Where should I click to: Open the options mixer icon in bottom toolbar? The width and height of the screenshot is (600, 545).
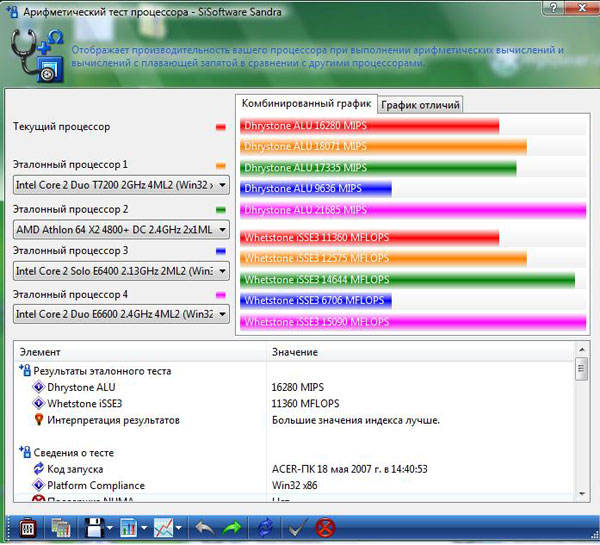[28, 529]
